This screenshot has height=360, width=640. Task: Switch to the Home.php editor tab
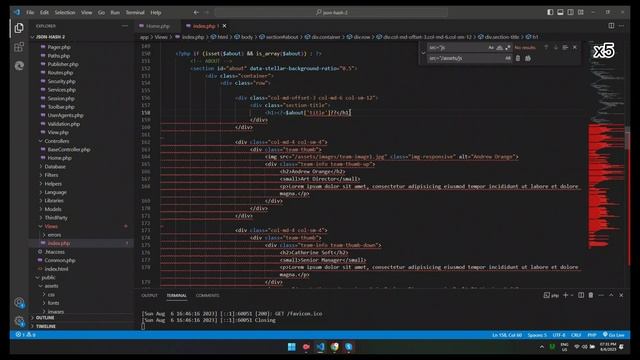coord(157,26)
